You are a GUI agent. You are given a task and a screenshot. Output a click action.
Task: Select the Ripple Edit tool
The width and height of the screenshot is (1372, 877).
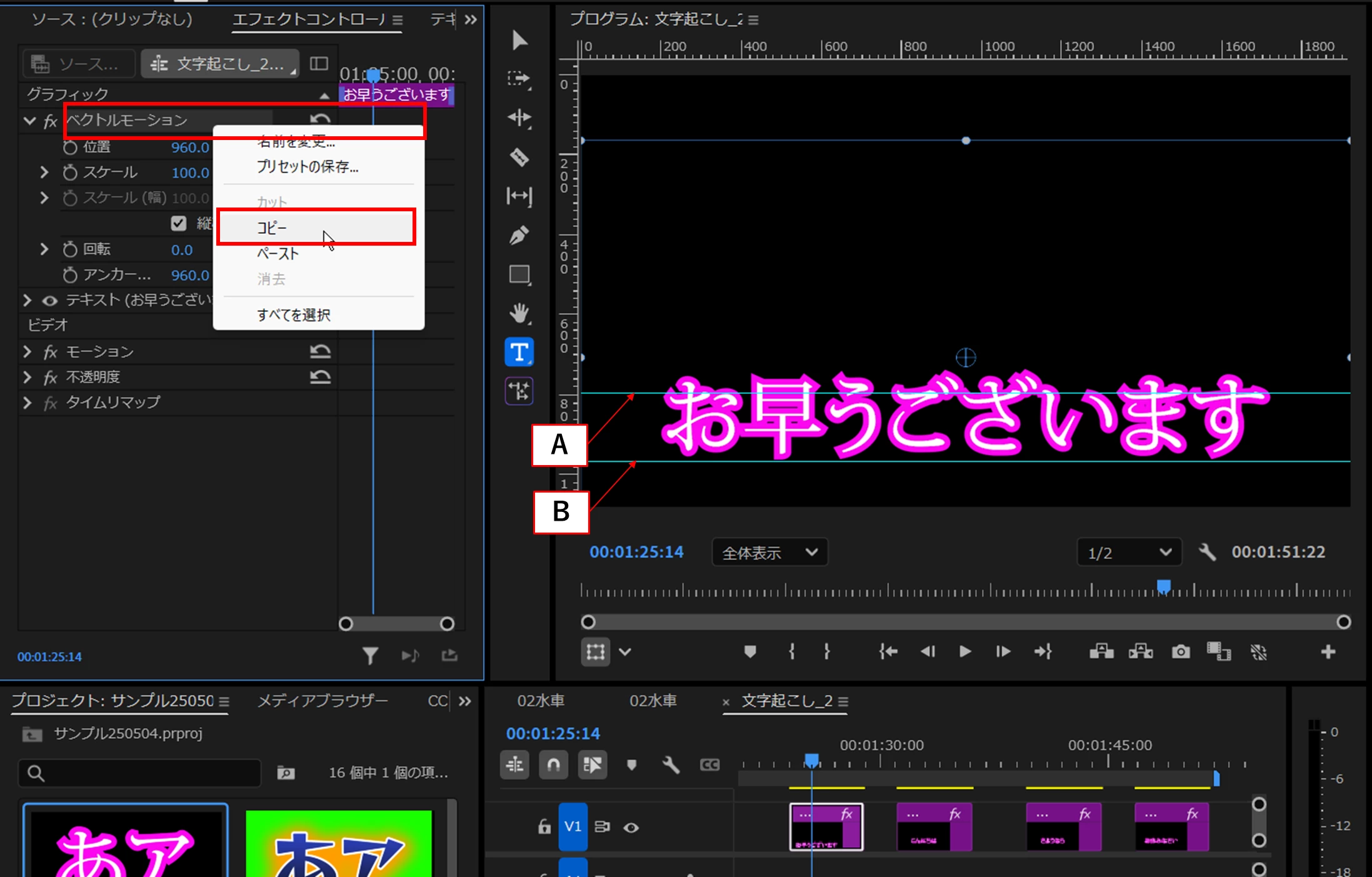pyautogui.click(x=519, y=118)
